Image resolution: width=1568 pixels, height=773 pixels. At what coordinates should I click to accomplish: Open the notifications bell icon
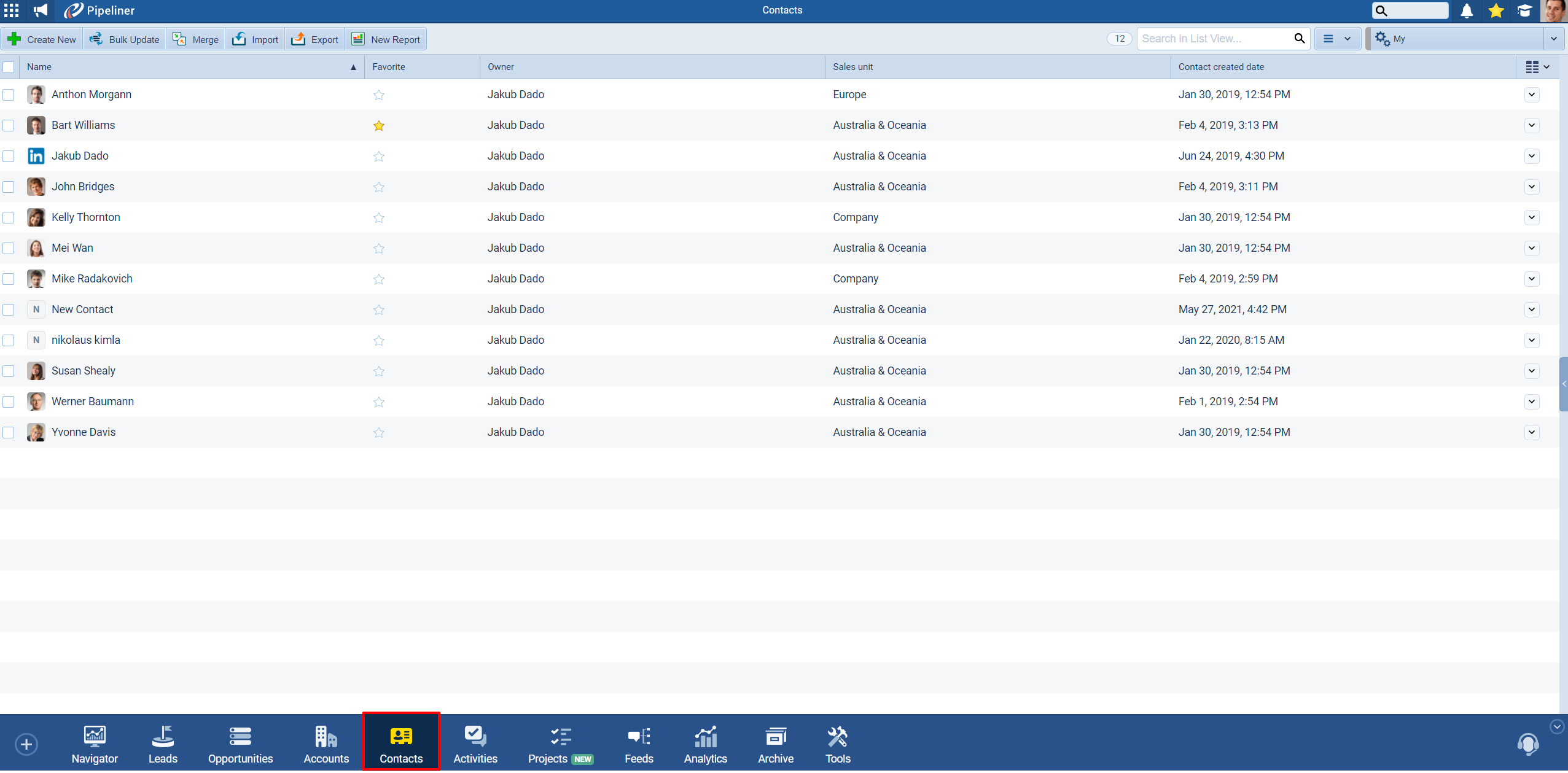[x=1466, y=10]
